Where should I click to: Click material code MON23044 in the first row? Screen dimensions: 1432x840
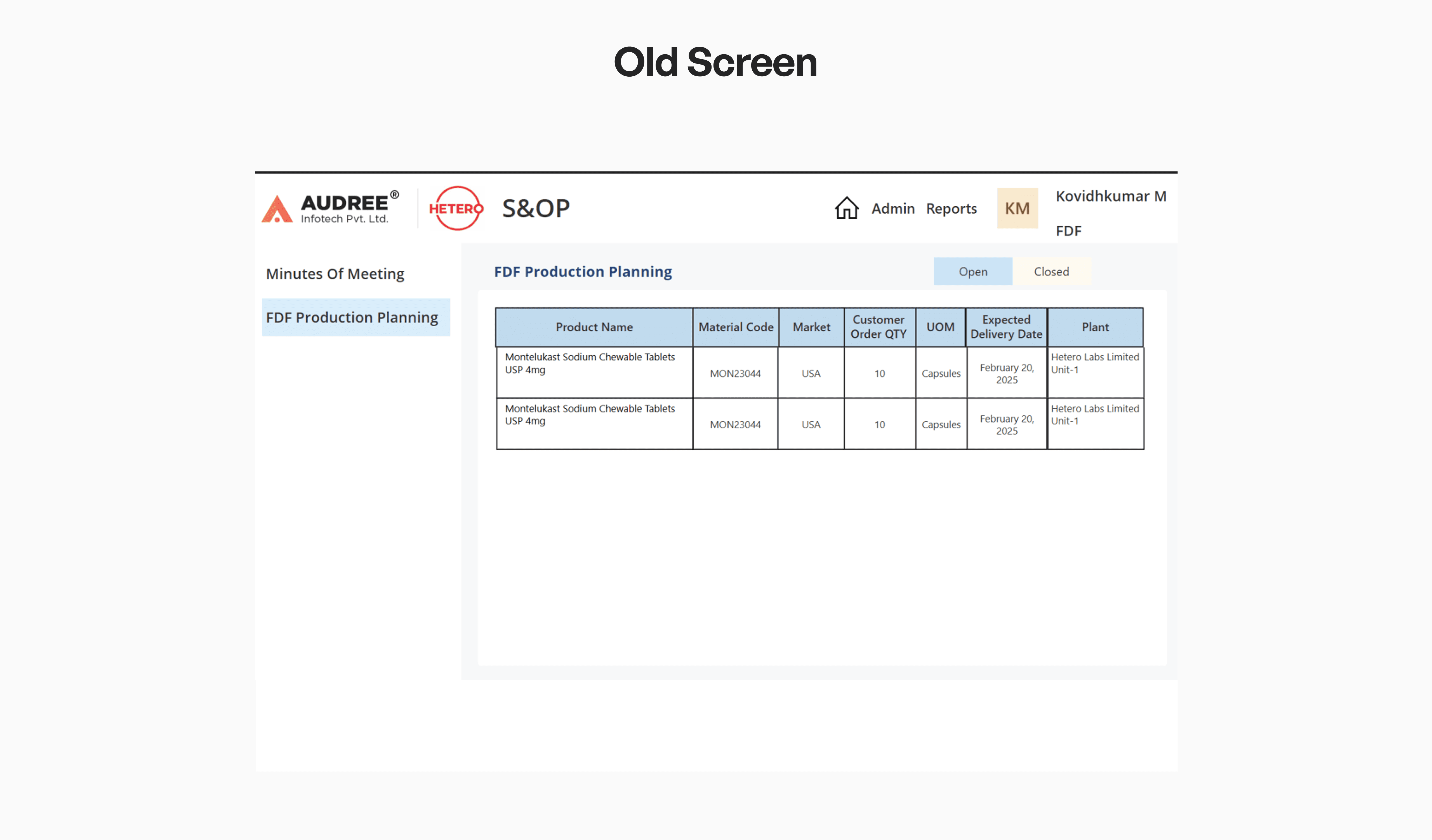tap(735, 373)
